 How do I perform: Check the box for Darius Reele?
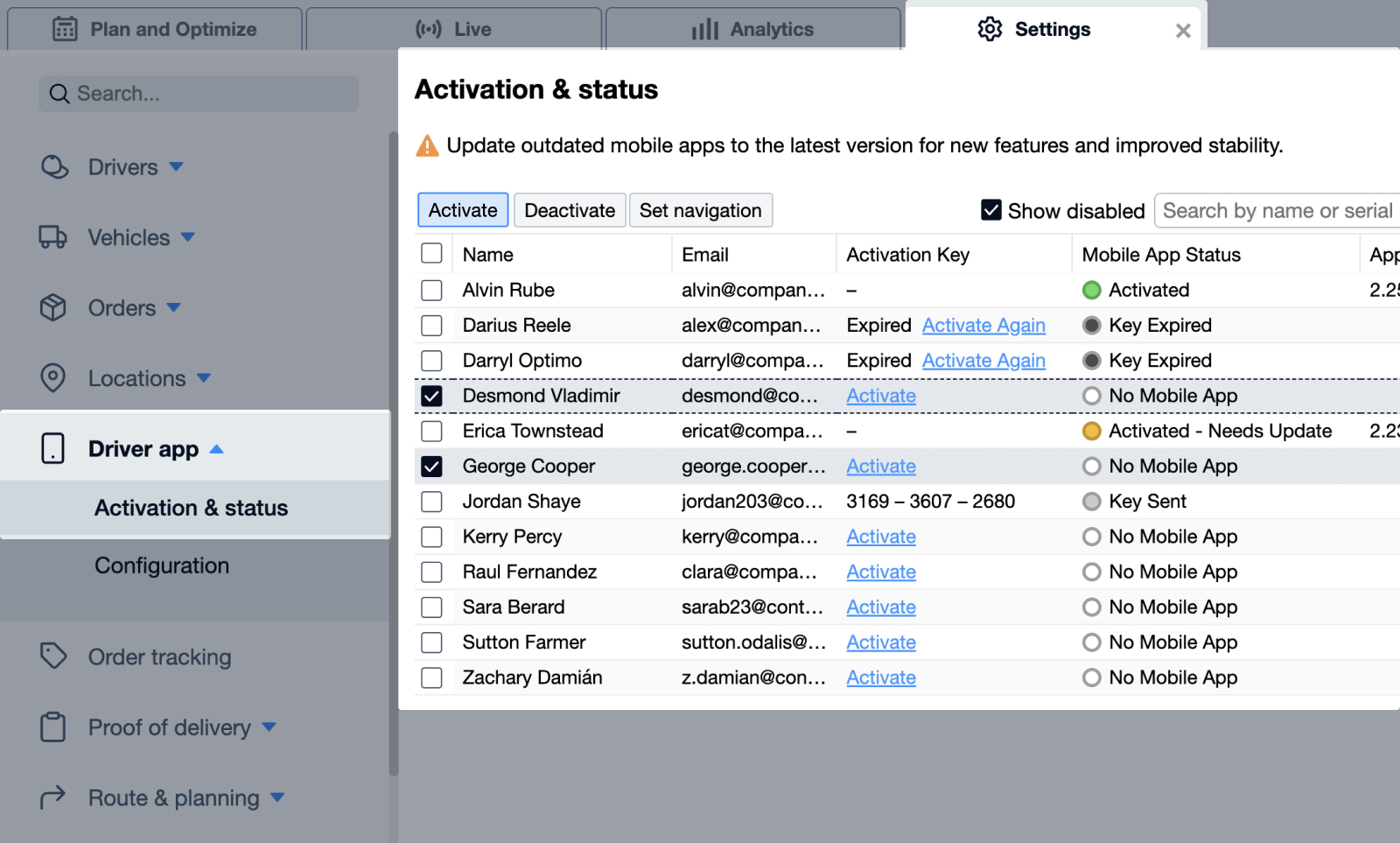tap(431, 326)
